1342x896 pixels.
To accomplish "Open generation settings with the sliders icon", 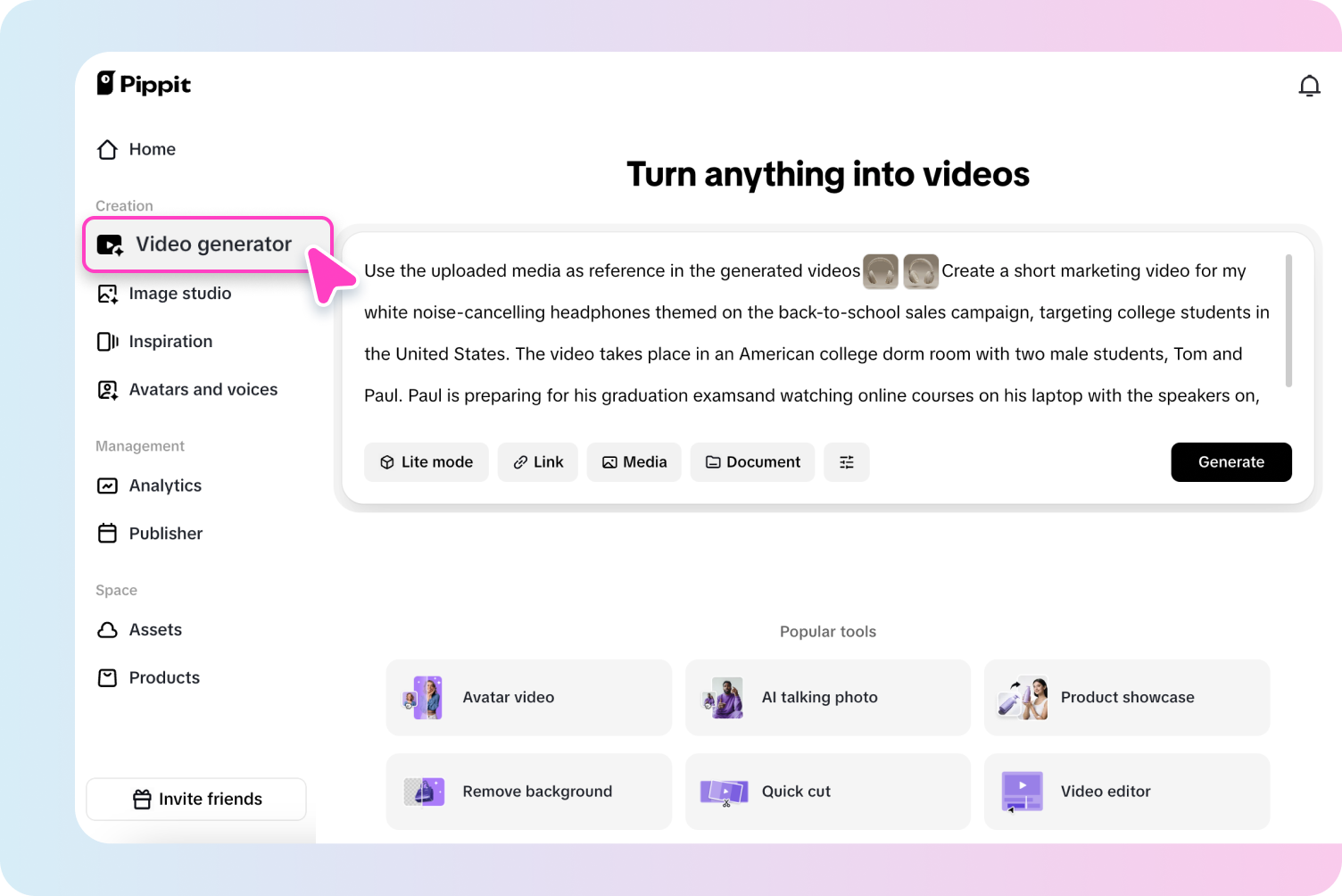I will (846, 461).
